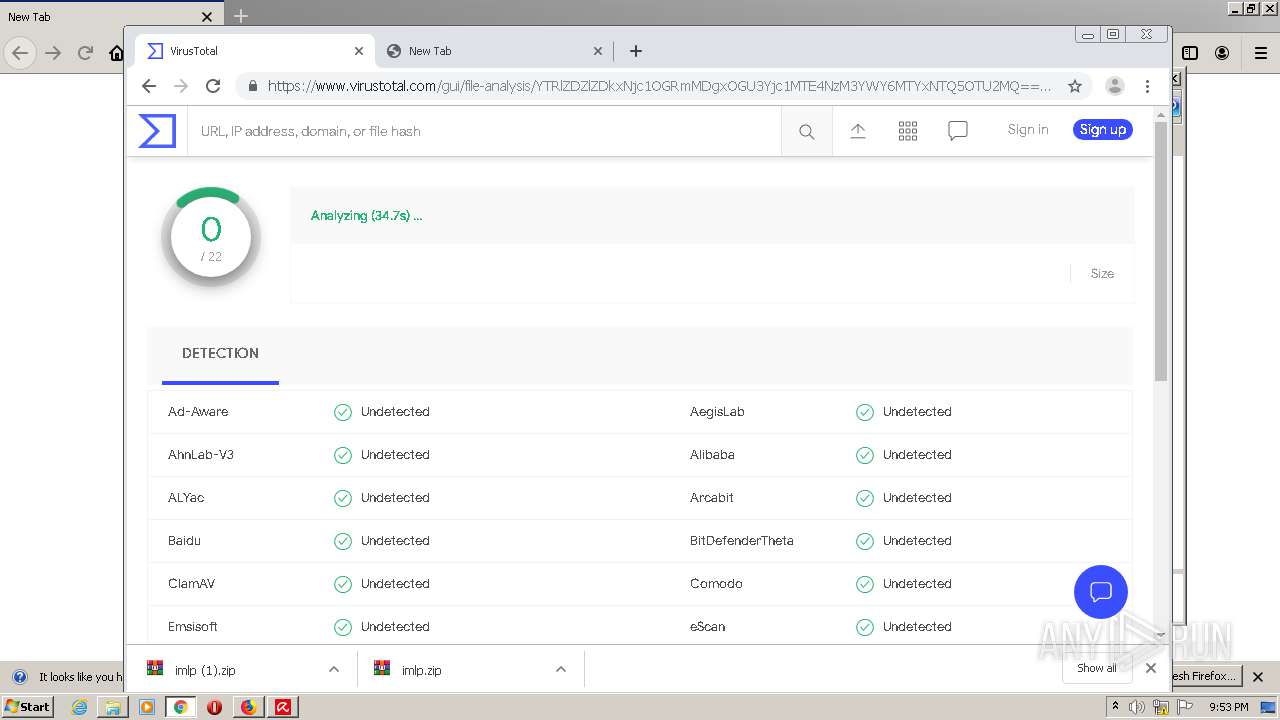The height and width of the screenshot is (720, 1280).
Task: Click the search magnifier icon
Action: point(806,131)
